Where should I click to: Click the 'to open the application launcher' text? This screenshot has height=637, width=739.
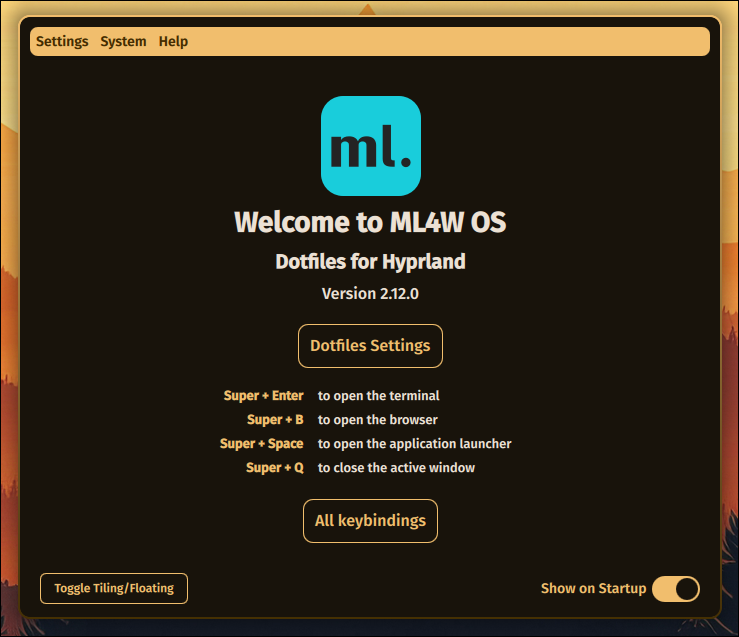pos(415,444)
